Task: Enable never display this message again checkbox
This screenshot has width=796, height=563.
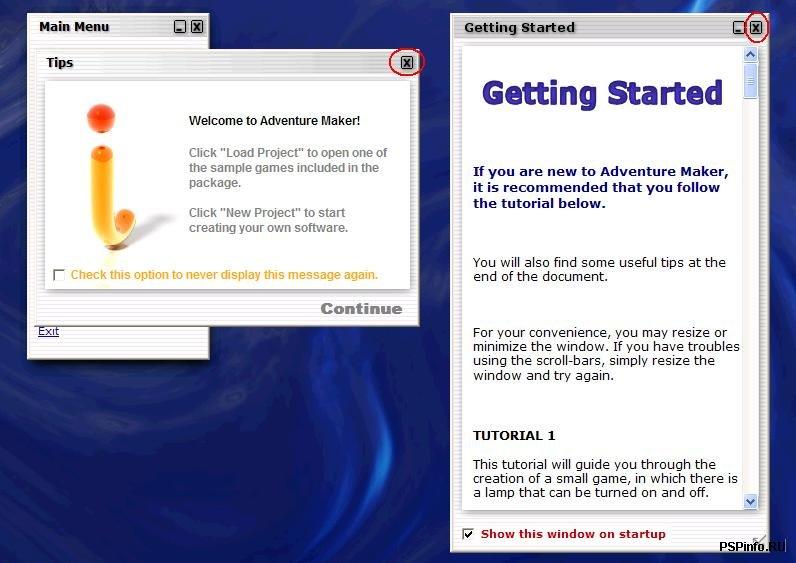Action: tap(59, 275)
